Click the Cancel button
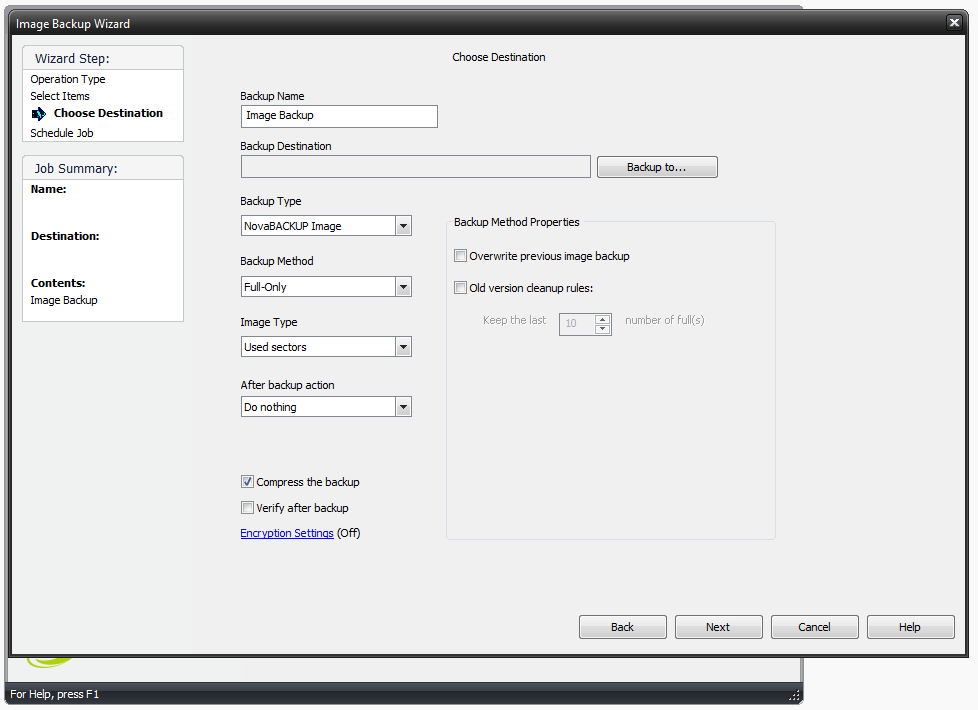 click(x=814, y=626)
